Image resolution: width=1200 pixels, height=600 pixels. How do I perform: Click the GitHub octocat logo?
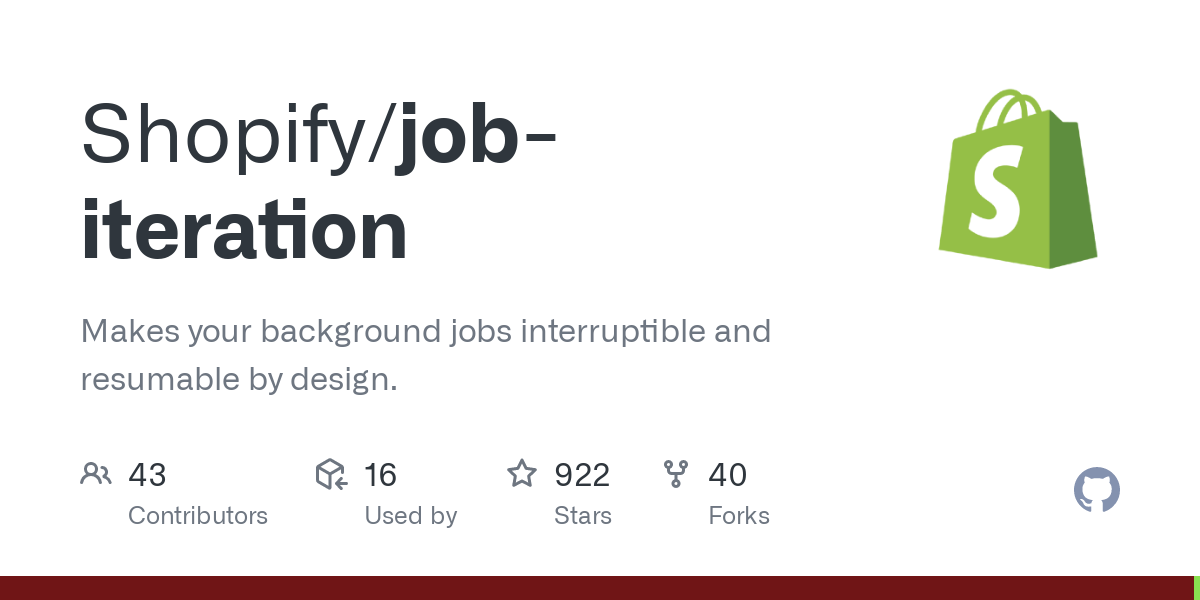(1096, 490)
